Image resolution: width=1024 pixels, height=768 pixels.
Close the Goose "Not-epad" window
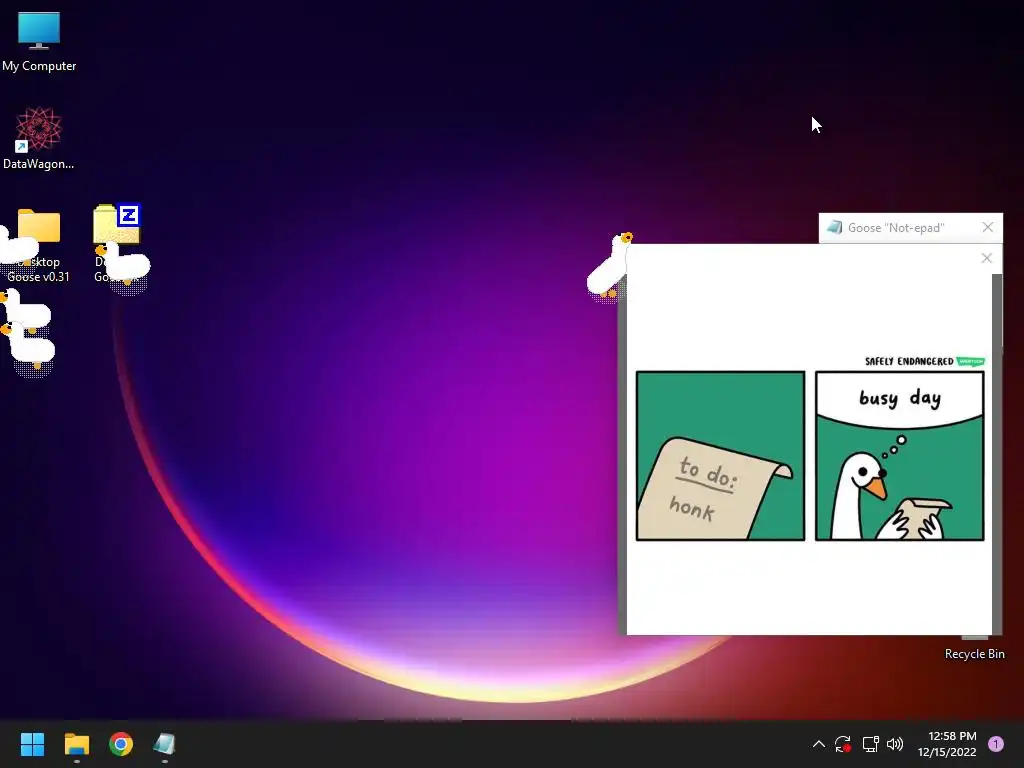coord(987,227)
